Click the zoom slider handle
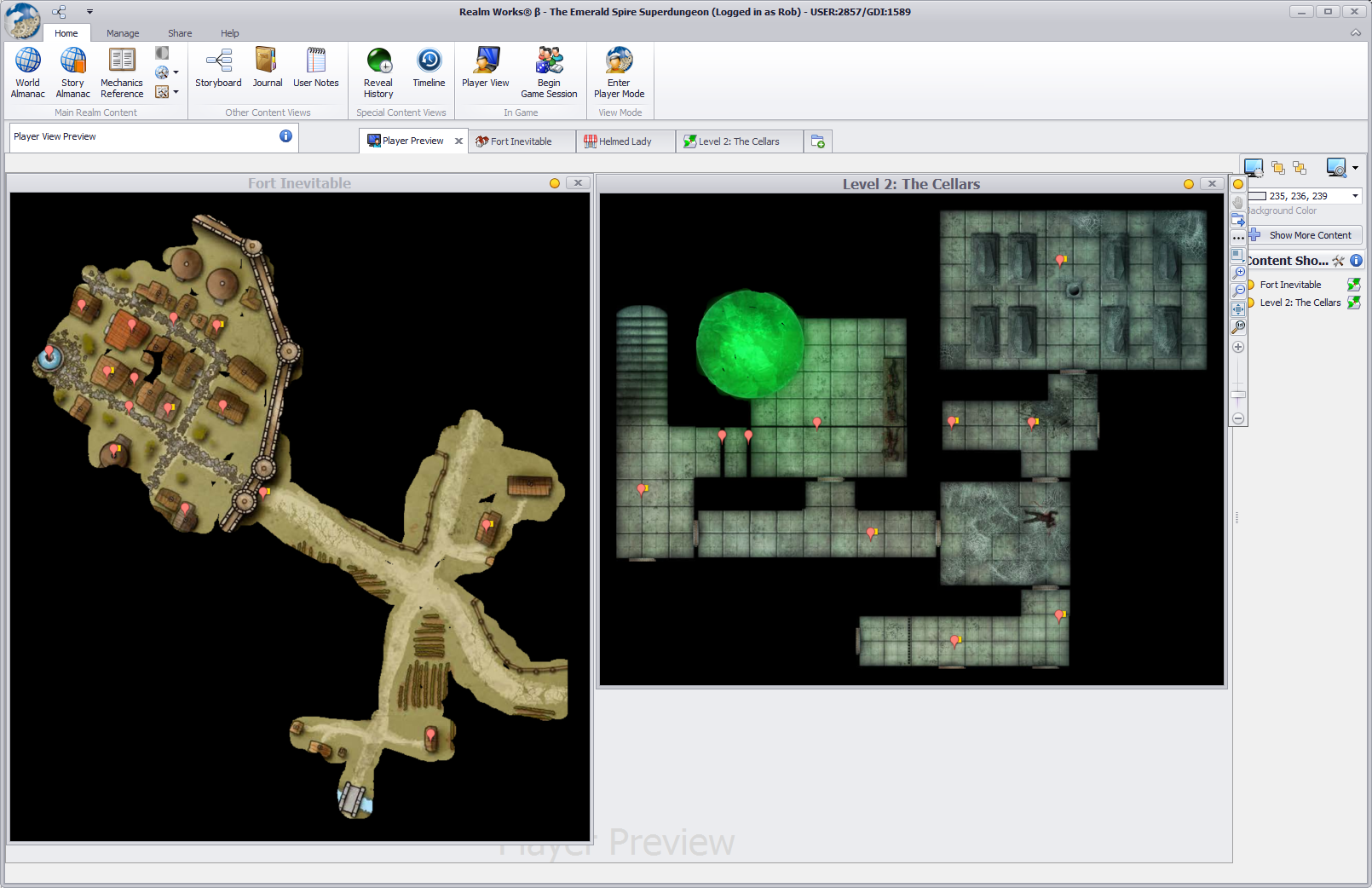 click(1238, 395)
